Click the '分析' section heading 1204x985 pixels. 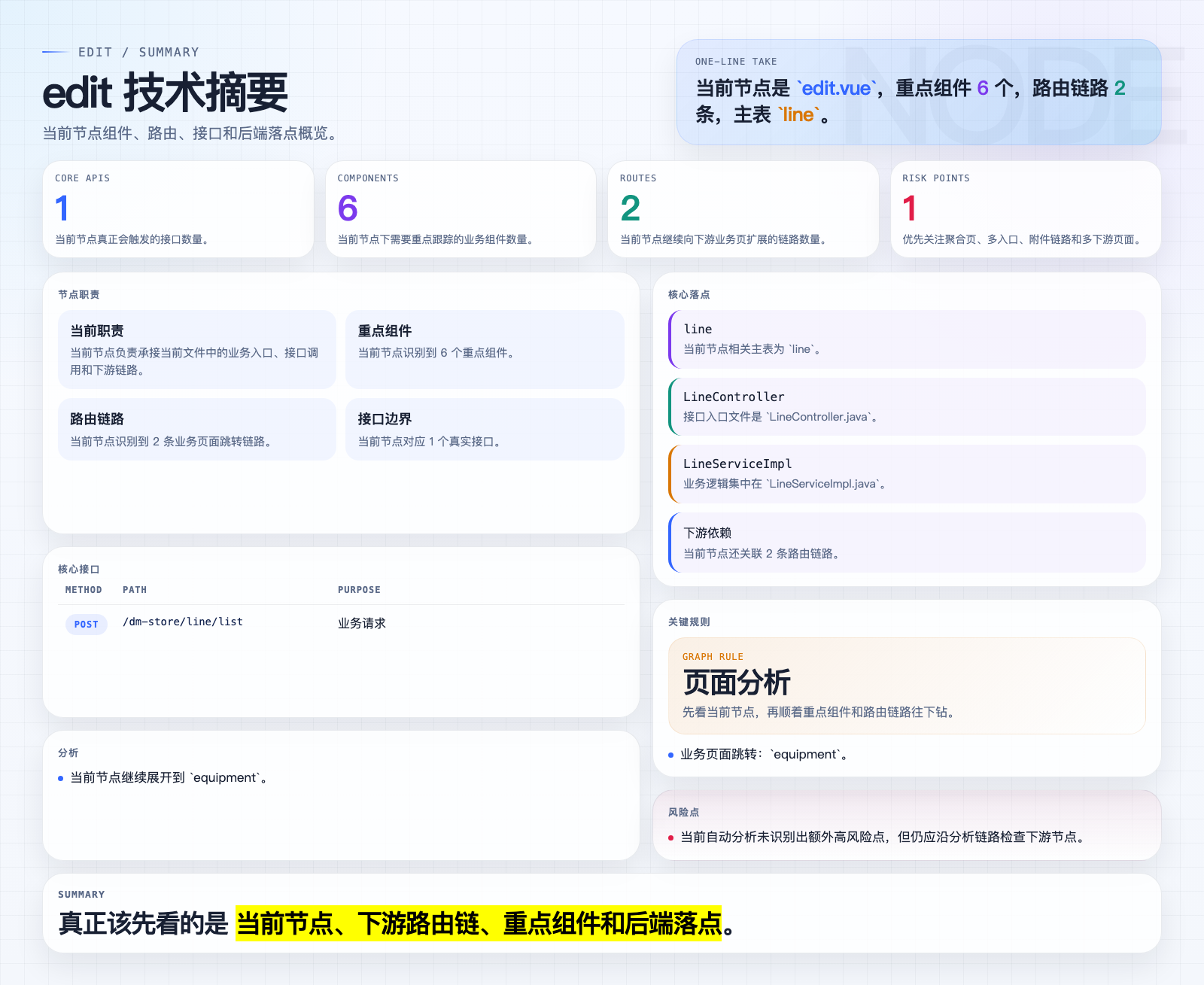pyautogui.click(x=68, y=752)
